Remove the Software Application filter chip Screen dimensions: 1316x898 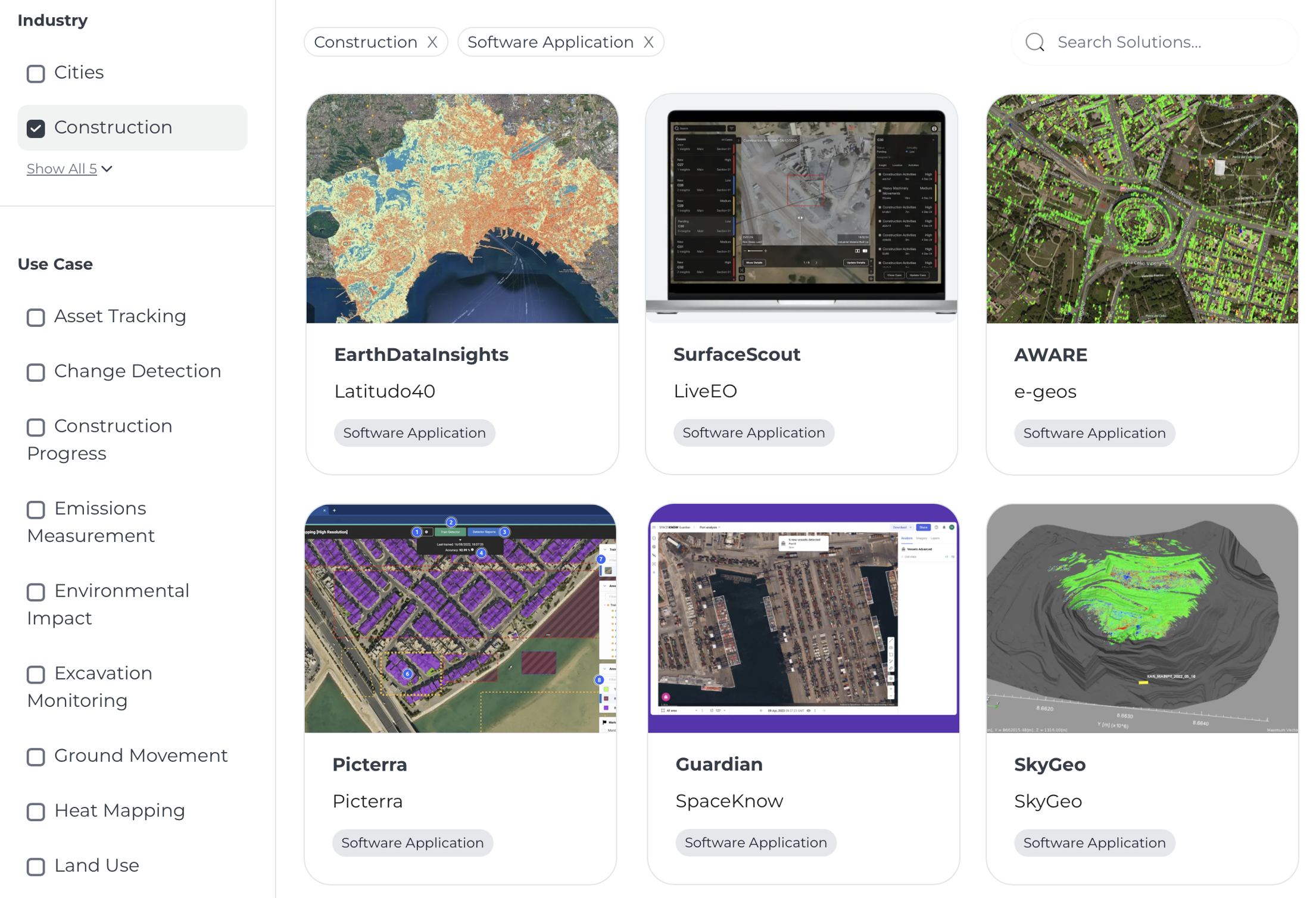(x=648, y=42)
